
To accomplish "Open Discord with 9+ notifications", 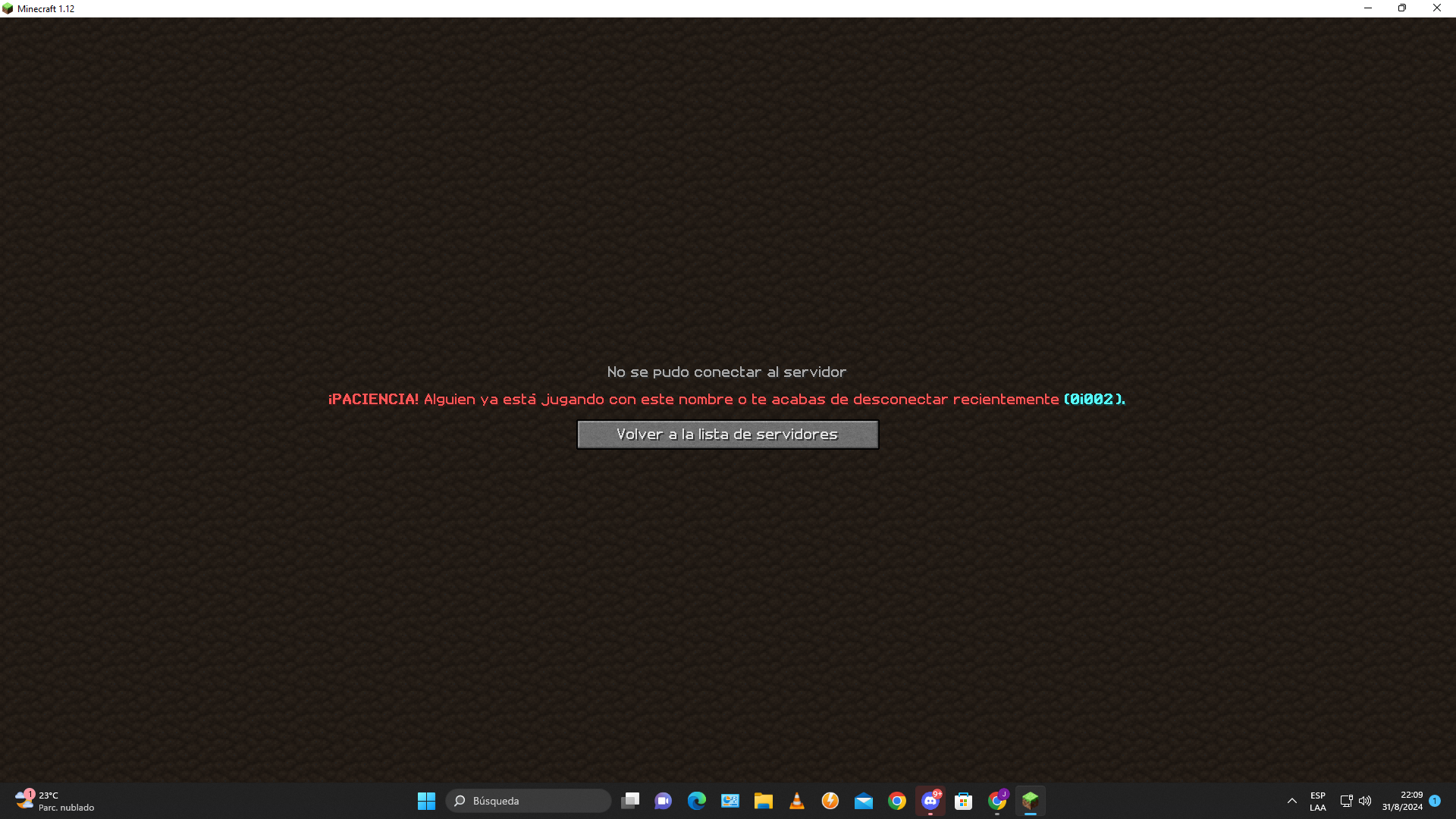I will click(930, 801).
